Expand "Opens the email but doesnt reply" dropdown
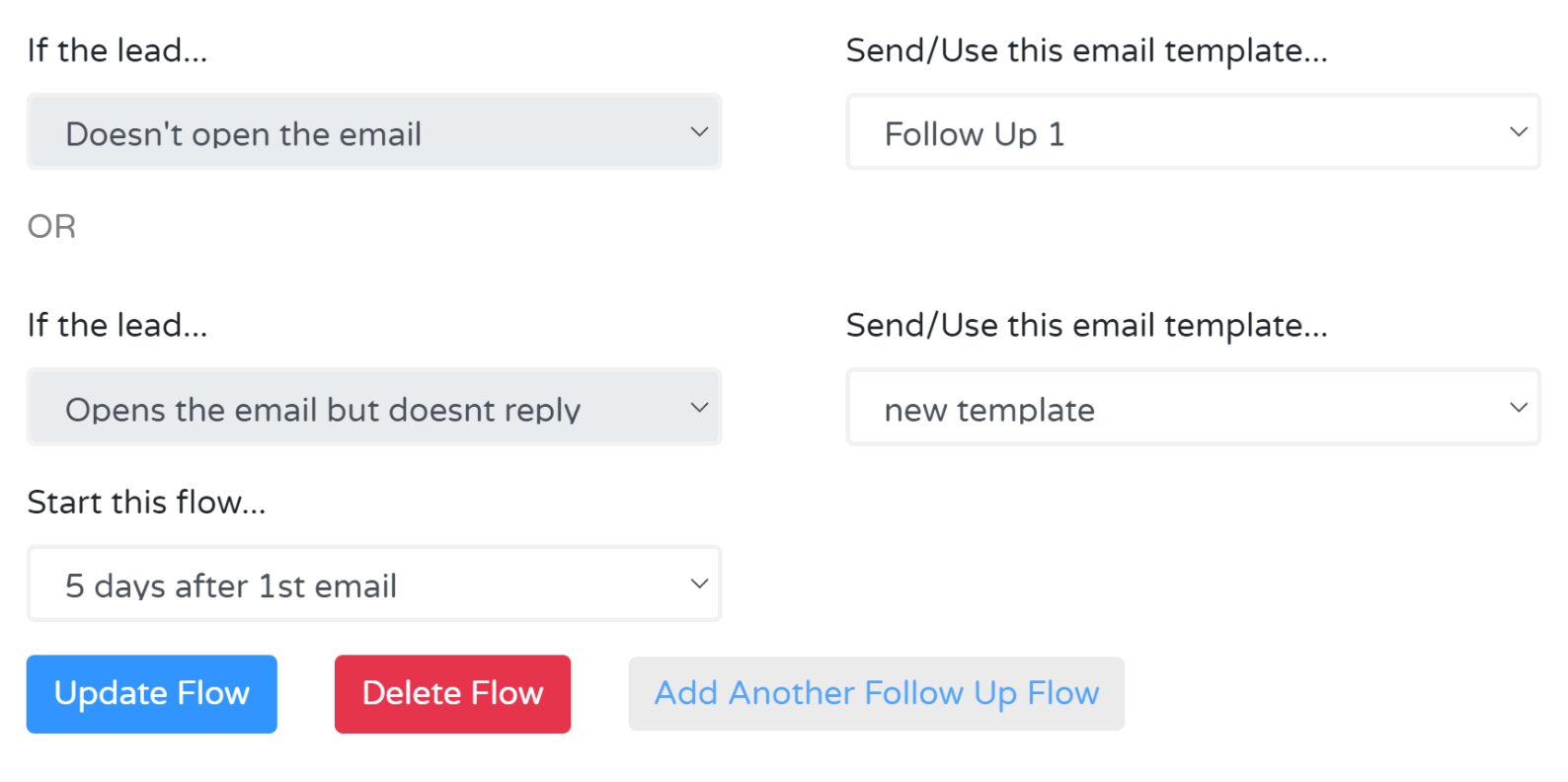 tap(373, 408)
